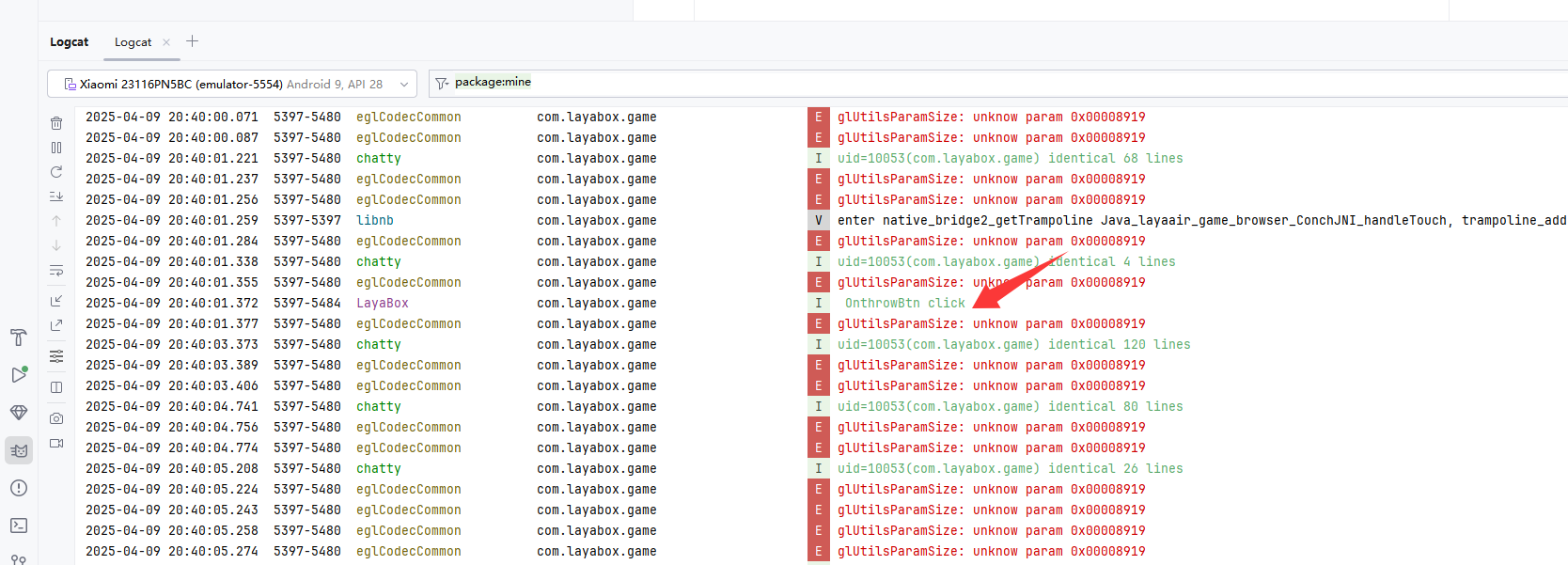Start screen recording with video icon
This screenshot has height=565, width=1568.
point(56,443)
